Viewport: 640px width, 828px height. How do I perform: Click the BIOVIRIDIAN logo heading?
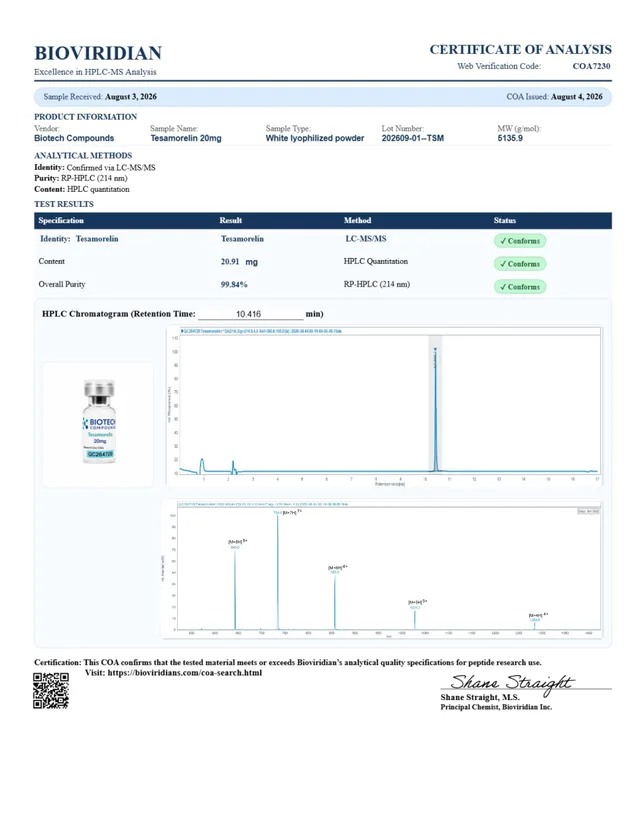pyautogui.click(x=98, y=53)
